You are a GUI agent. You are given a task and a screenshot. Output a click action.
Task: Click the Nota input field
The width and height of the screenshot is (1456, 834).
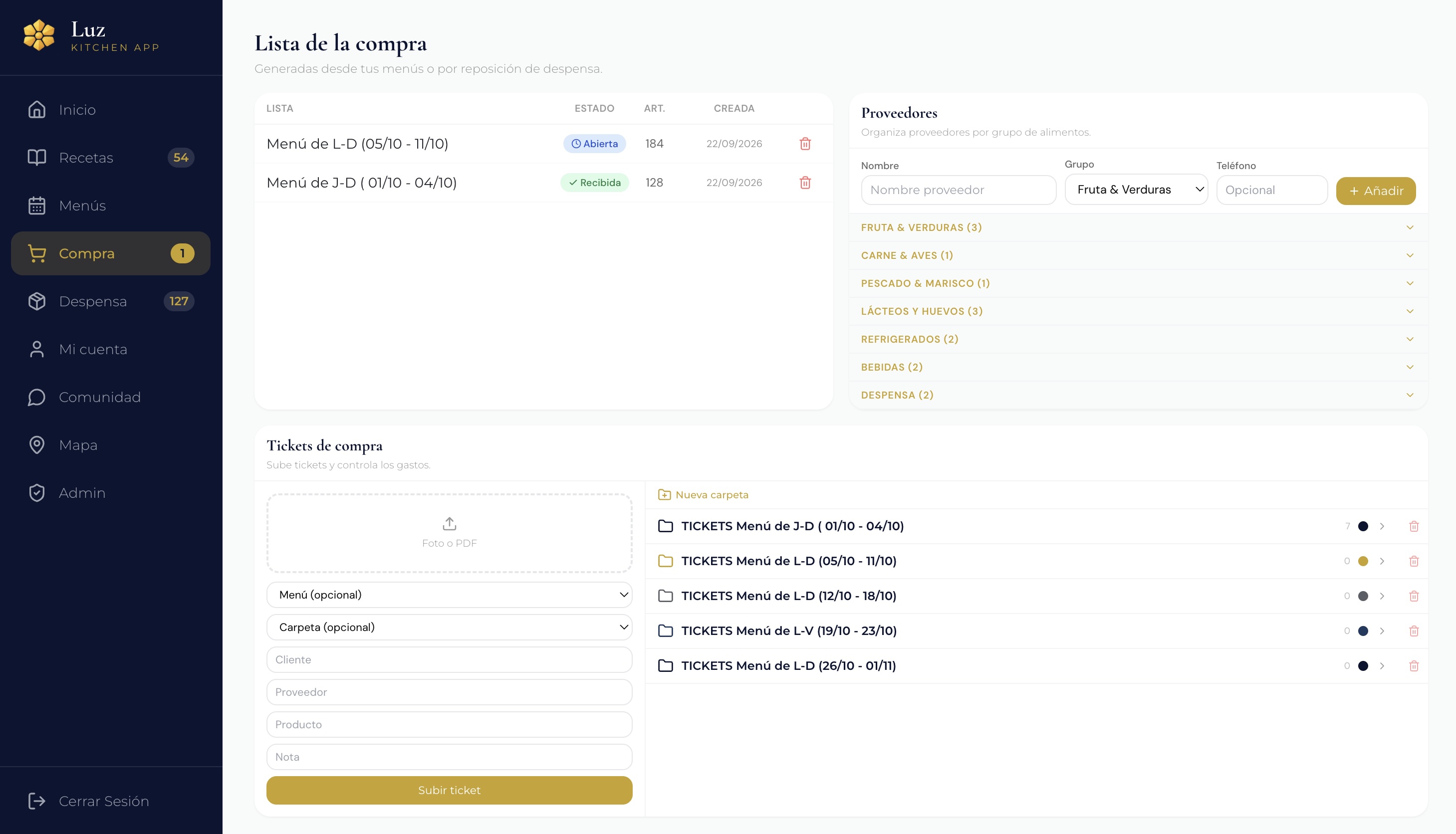[x=449, y=757]
